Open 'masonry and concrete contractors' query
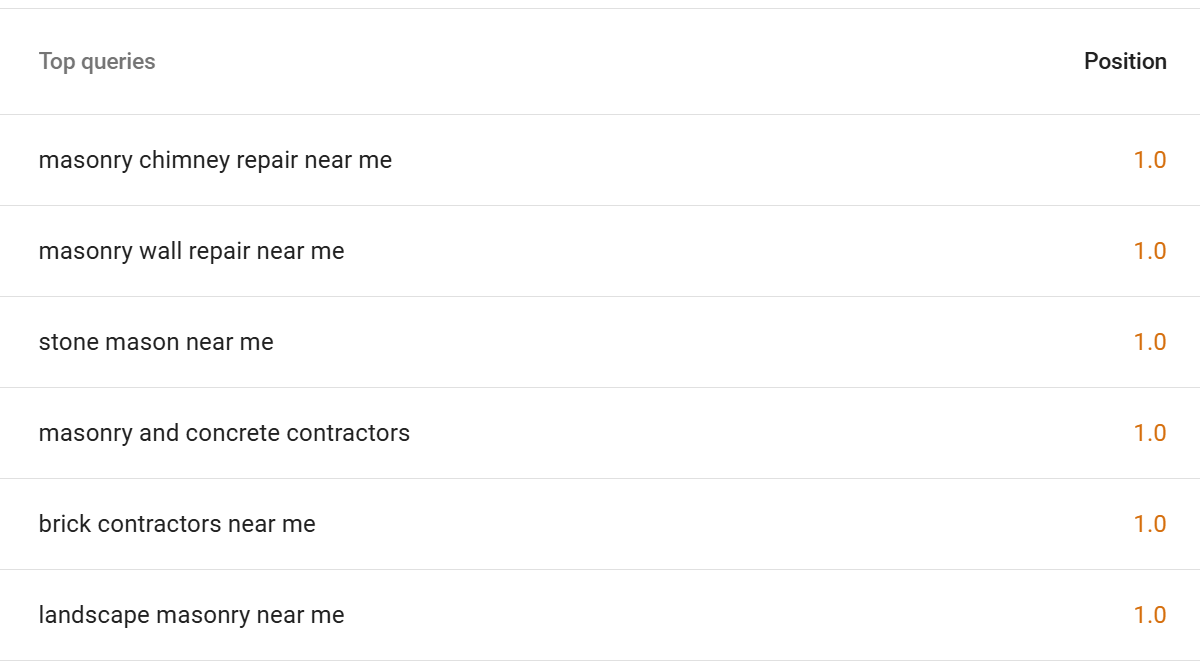The height and width of the screenshot is (670, 1200). 224,433
